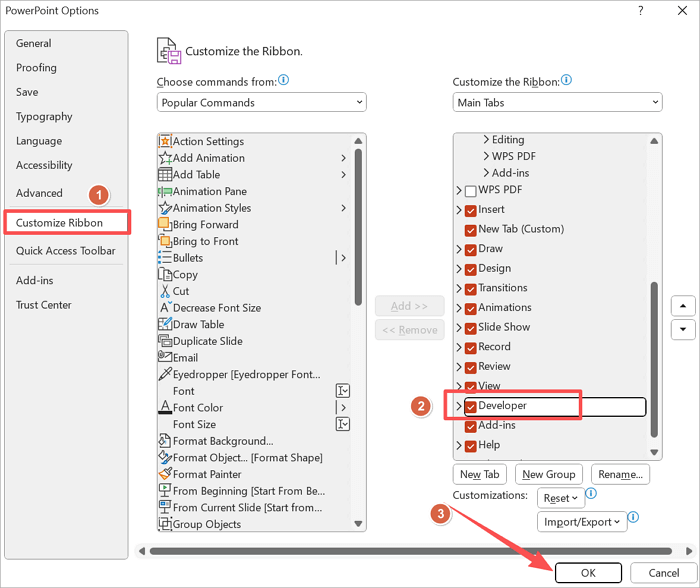This screenshot has width=700, height=588.
Task: Click the info icon beside Reset
Action: (x=591, y=493)
